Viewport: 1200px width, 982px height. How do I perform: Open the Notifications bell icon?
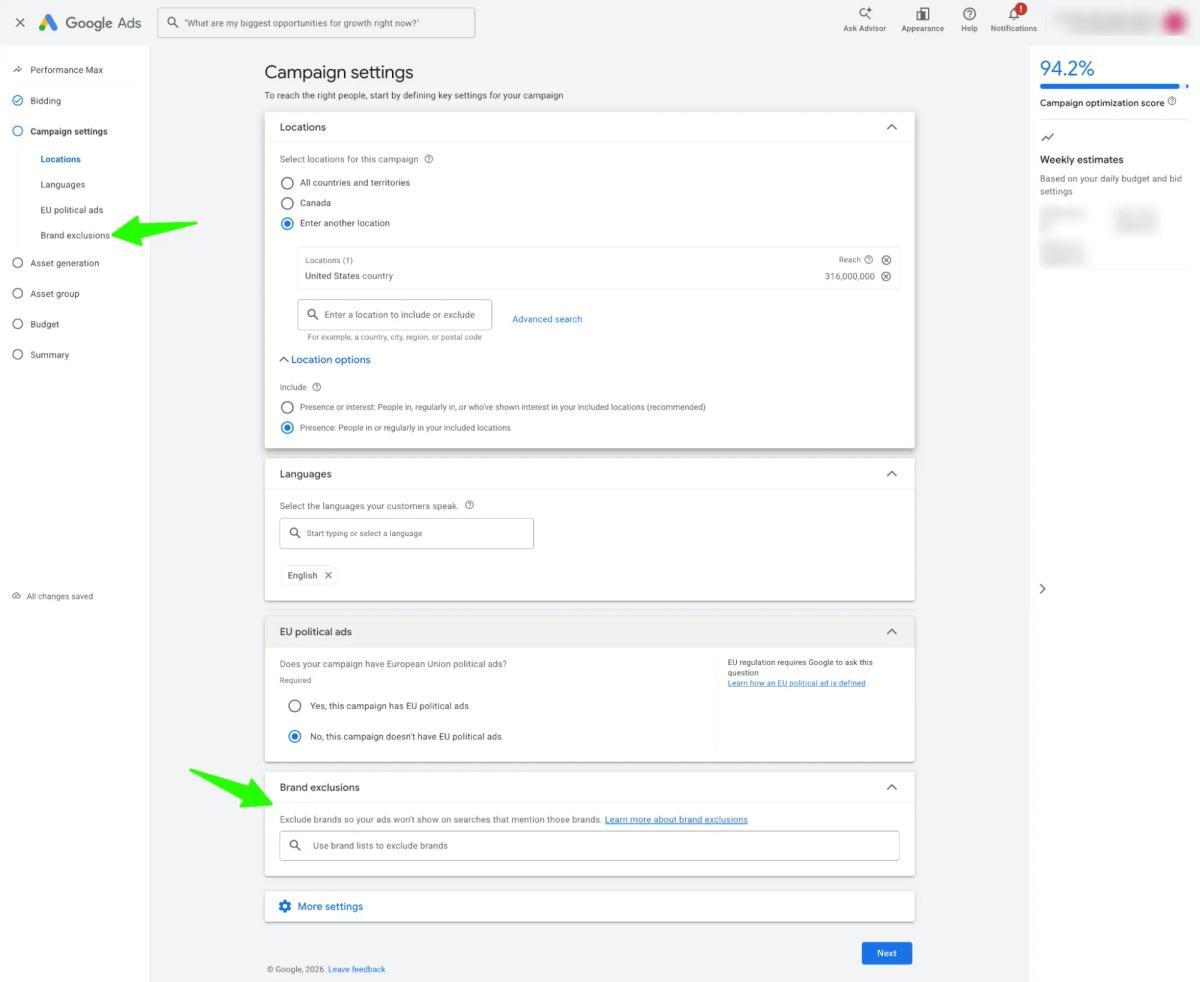[1014, 14]
